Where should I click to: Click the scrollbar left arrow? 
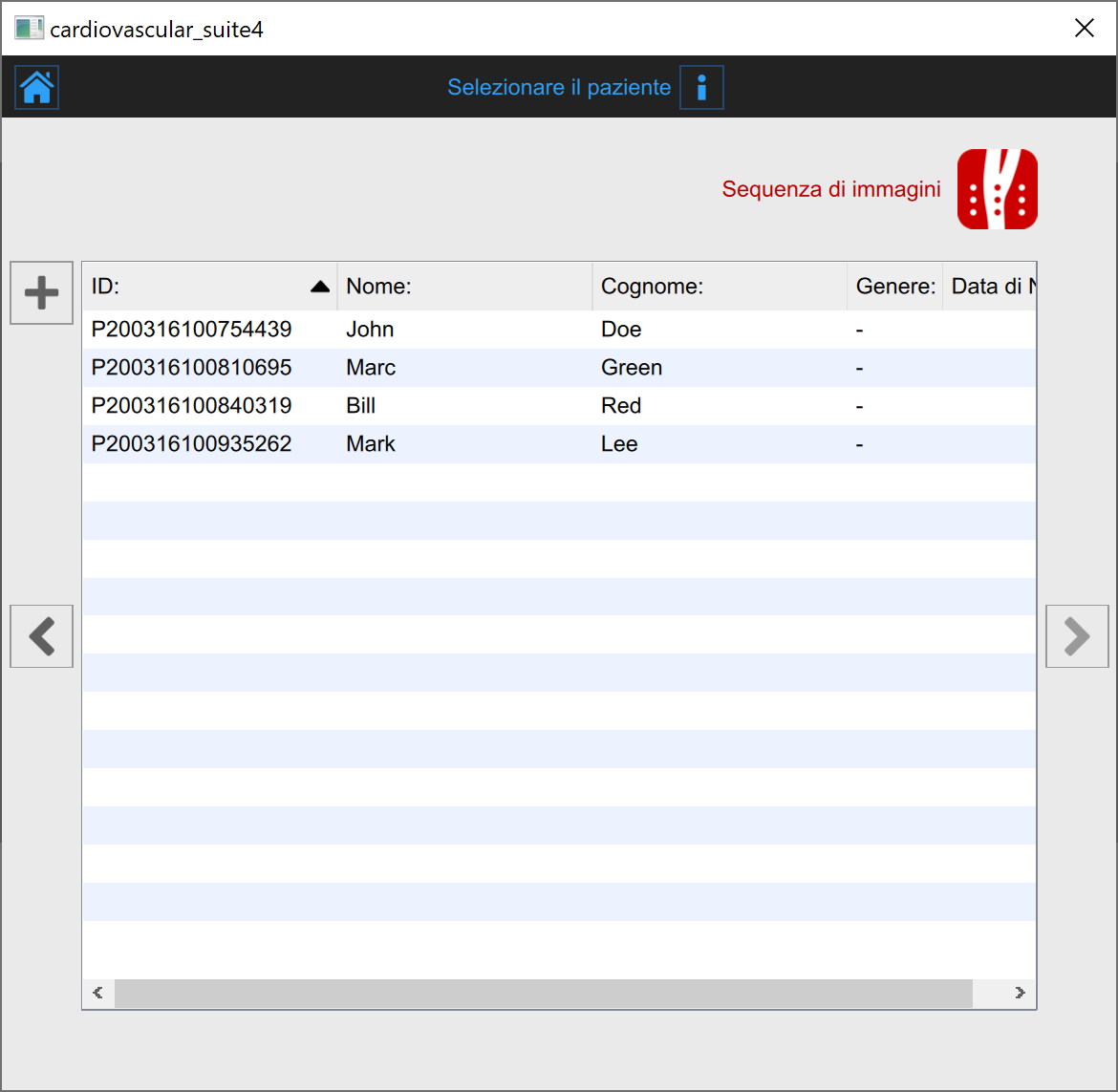coord(98,993)
